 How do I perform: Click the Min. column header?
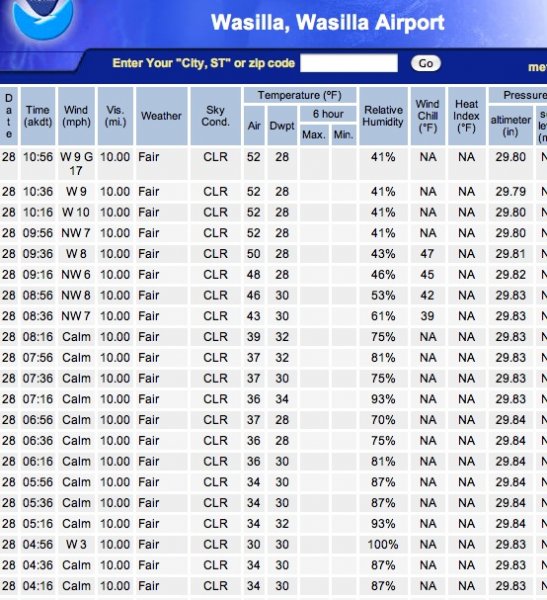coord(343,135)
